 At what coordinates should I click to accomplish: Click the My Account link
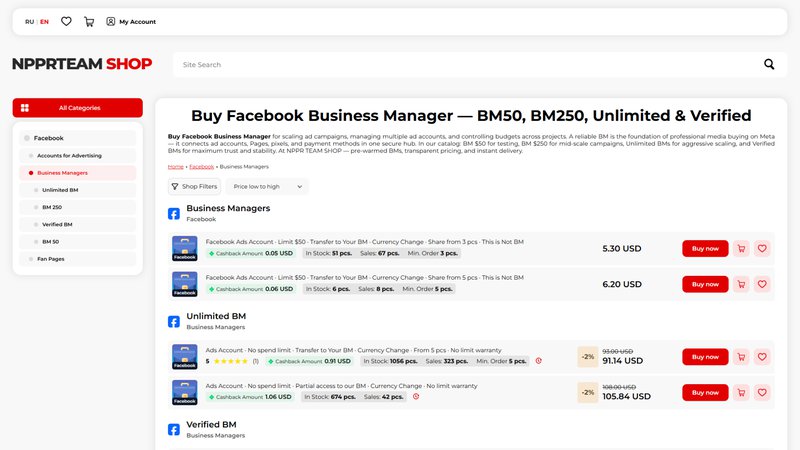[x=137, y=21]
